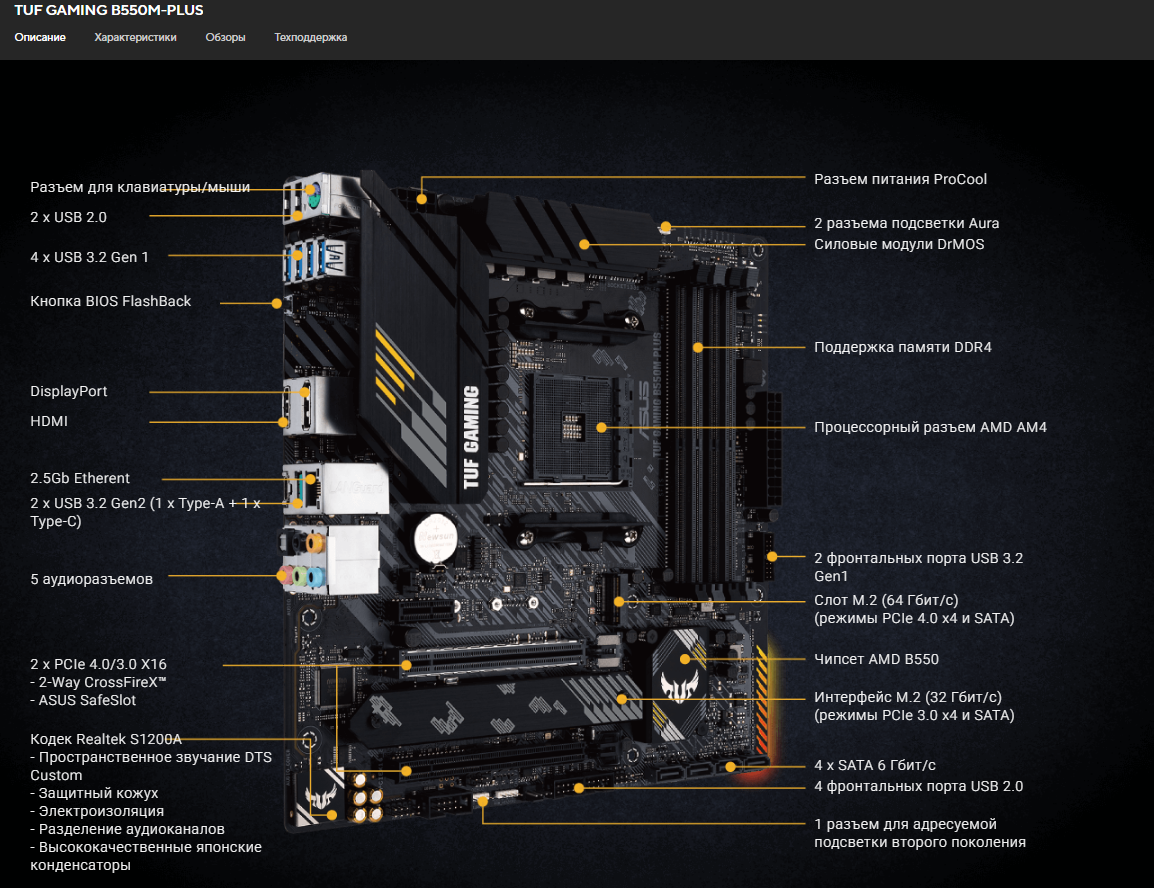Click the AMD B550 chipset marker dot

[684, 659]
